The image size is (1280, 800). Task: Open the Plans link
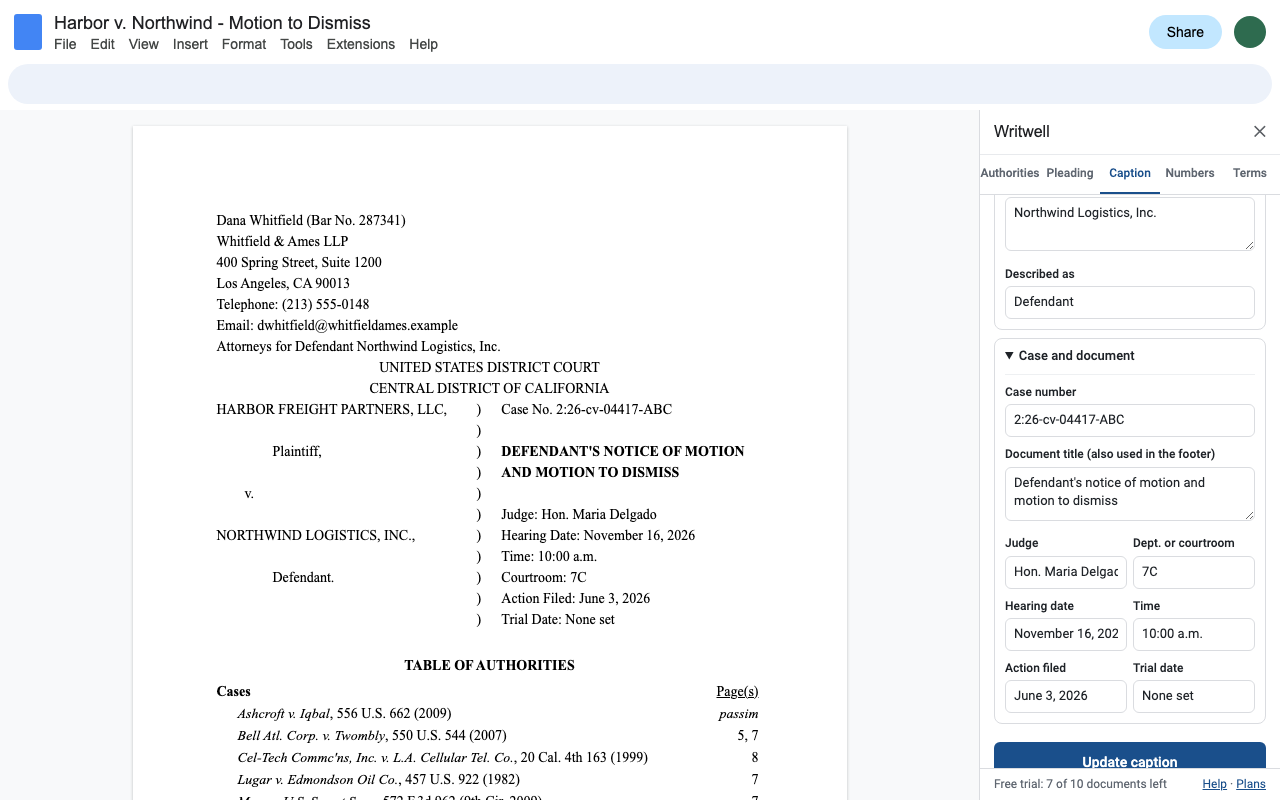click(x=1251, y=784)
